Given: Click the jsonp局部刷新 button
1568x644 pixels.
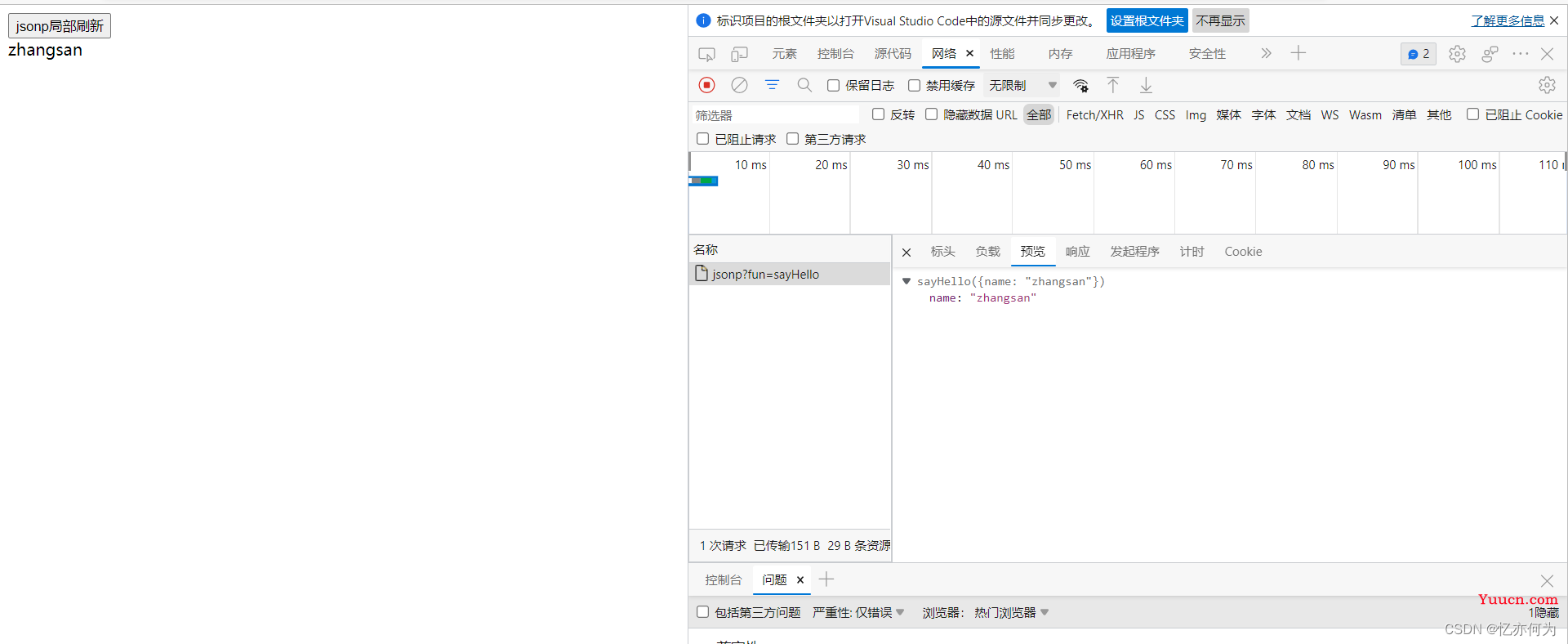Looking at the screenshot, I should pos(60,26).
